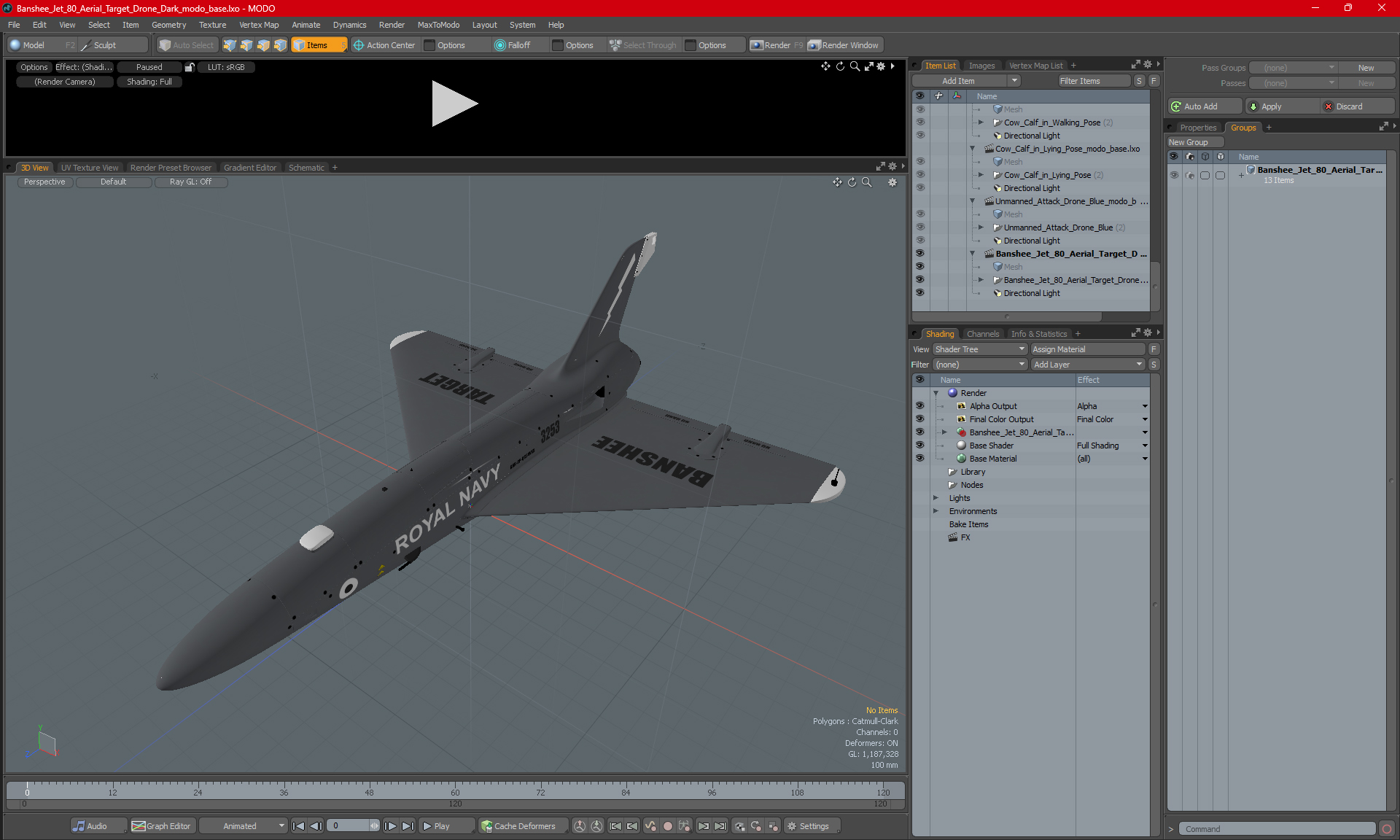Toggle visibility of Banshee_Jet_80 scene item
Screen dimensions: 1400x840
coord(919,254)
